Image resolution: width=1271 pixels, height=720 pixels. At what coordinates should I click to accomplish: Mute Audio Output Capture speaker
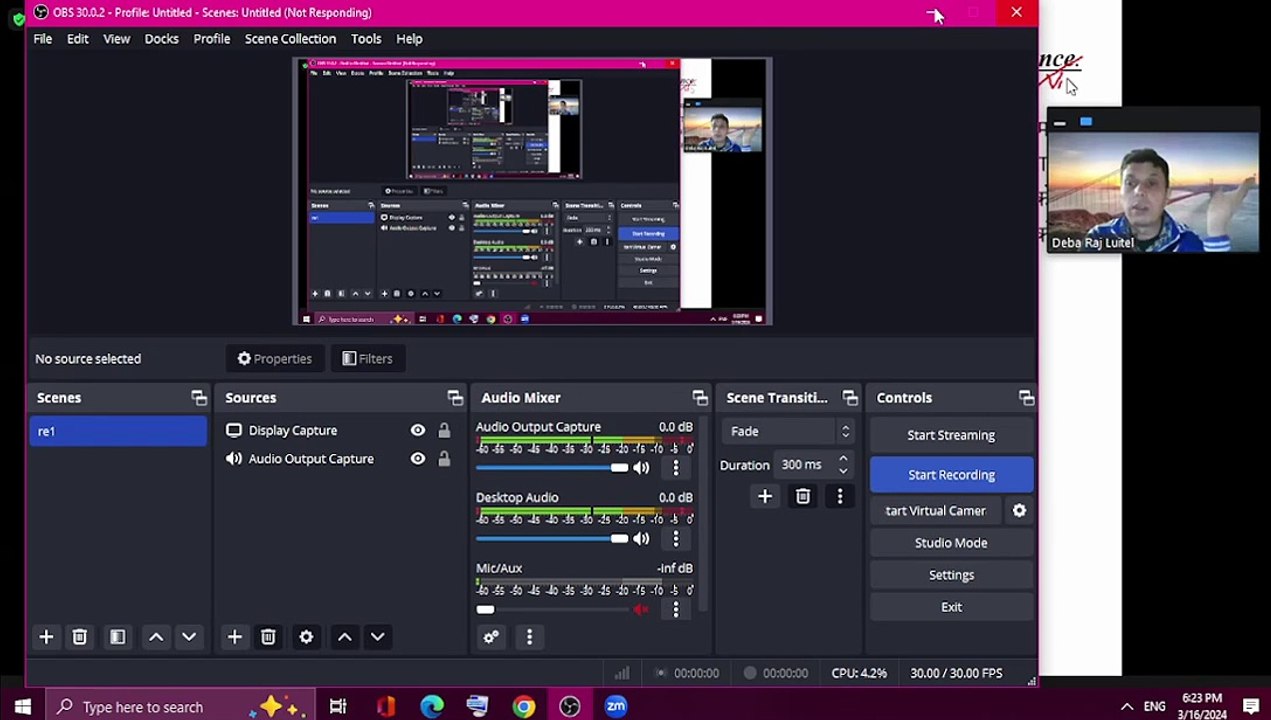point(641,468)
